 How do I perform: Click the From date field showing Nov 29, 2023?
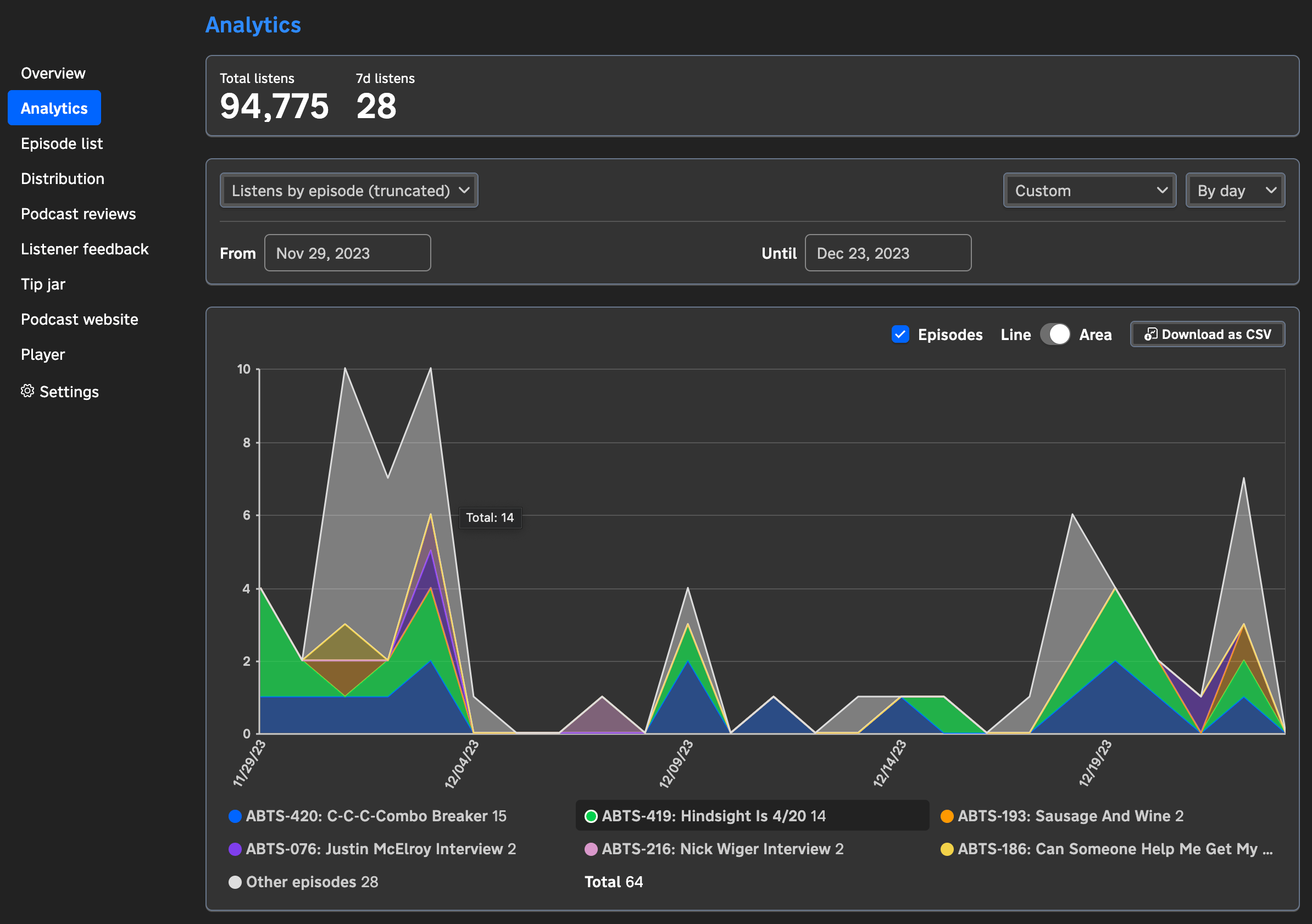(x=347, y=253)
